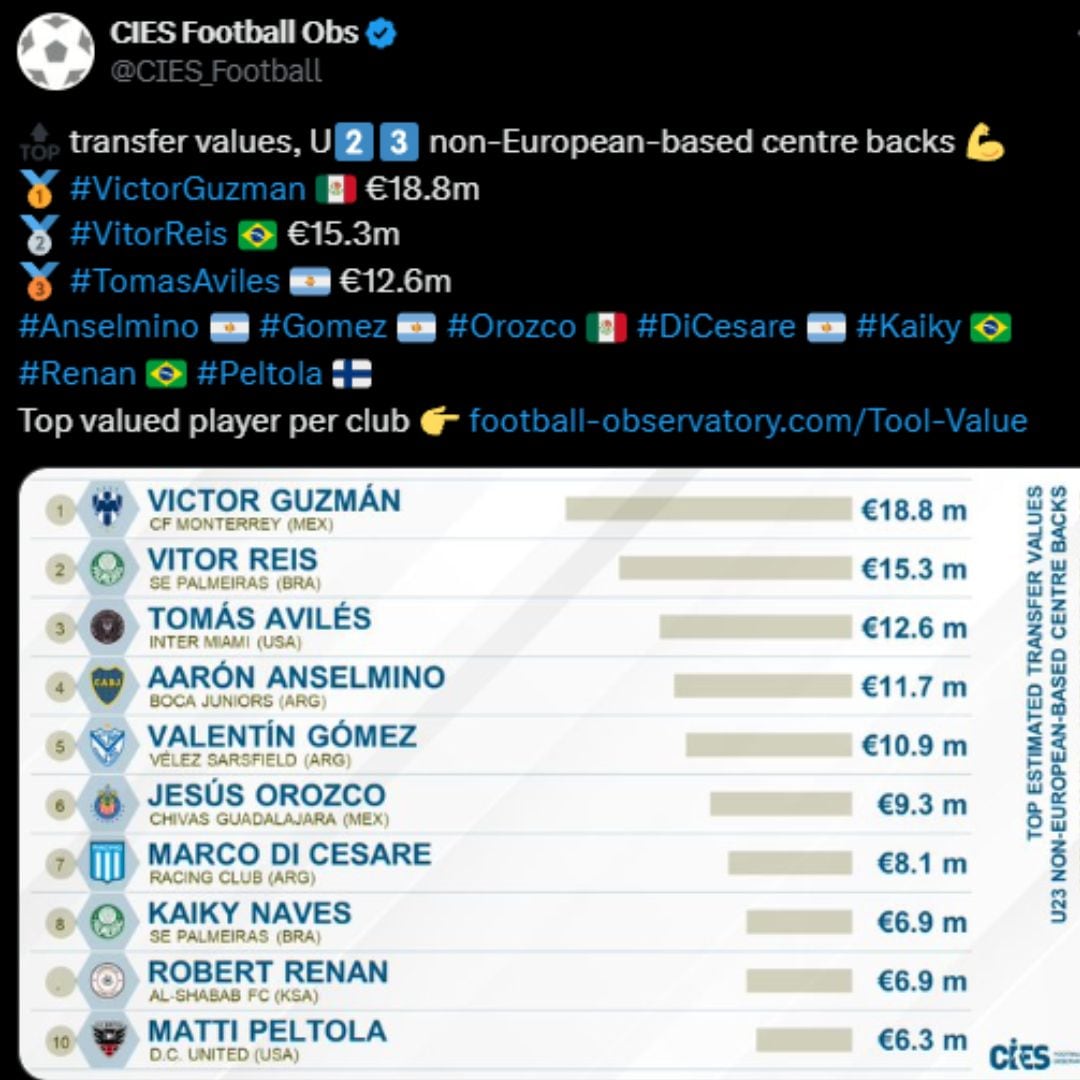Click the blue verified badge
1080x1080 pixels.
pos(382,34)
